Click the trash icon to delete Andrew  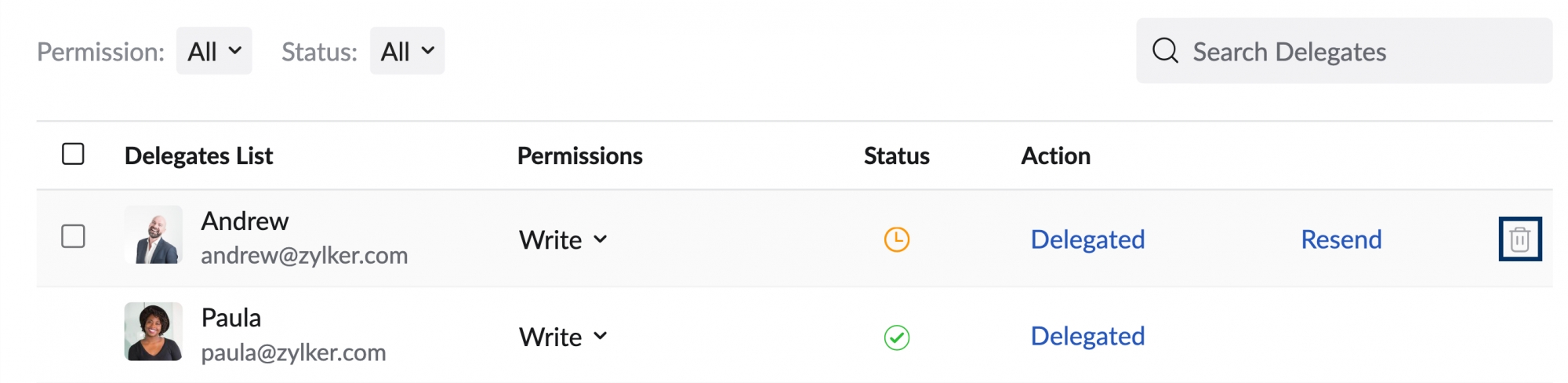pos(1519,239)
